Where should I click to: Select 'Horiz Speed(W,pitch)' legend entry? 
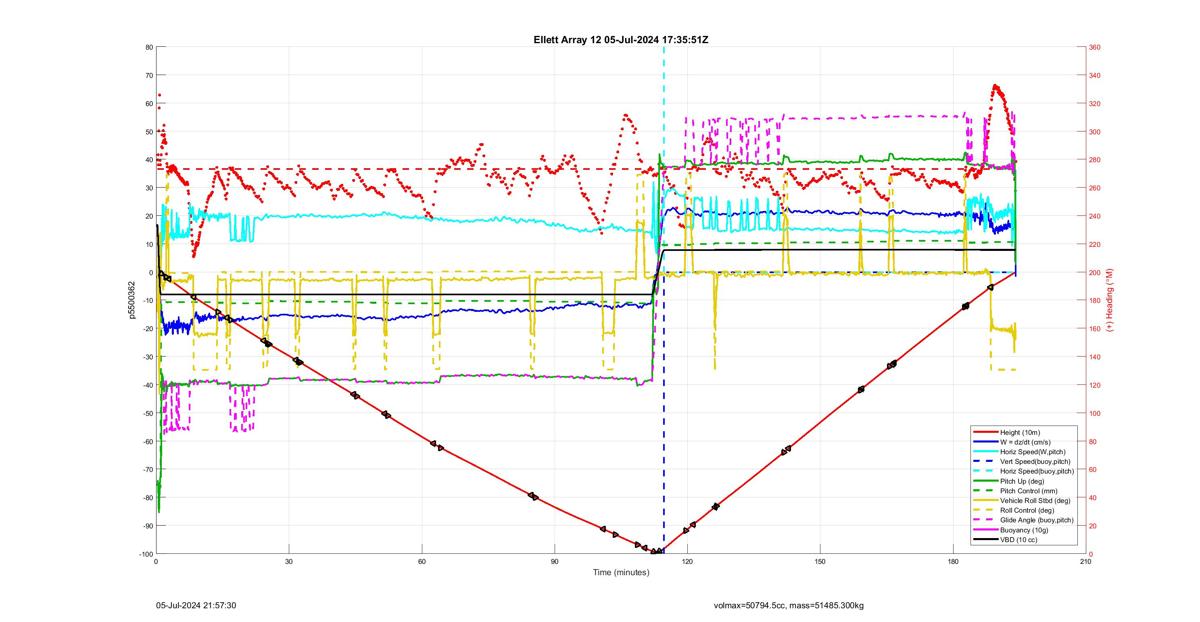[x=1034, y=452]
